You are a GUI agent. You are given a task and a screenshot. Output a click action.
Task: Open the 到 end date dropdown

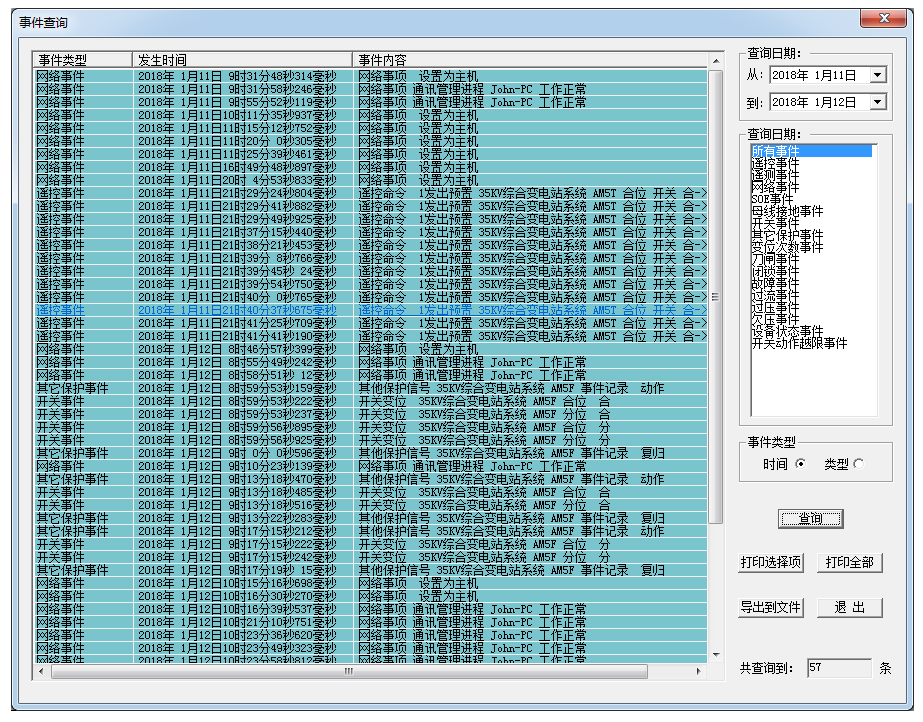click(877, 102)
